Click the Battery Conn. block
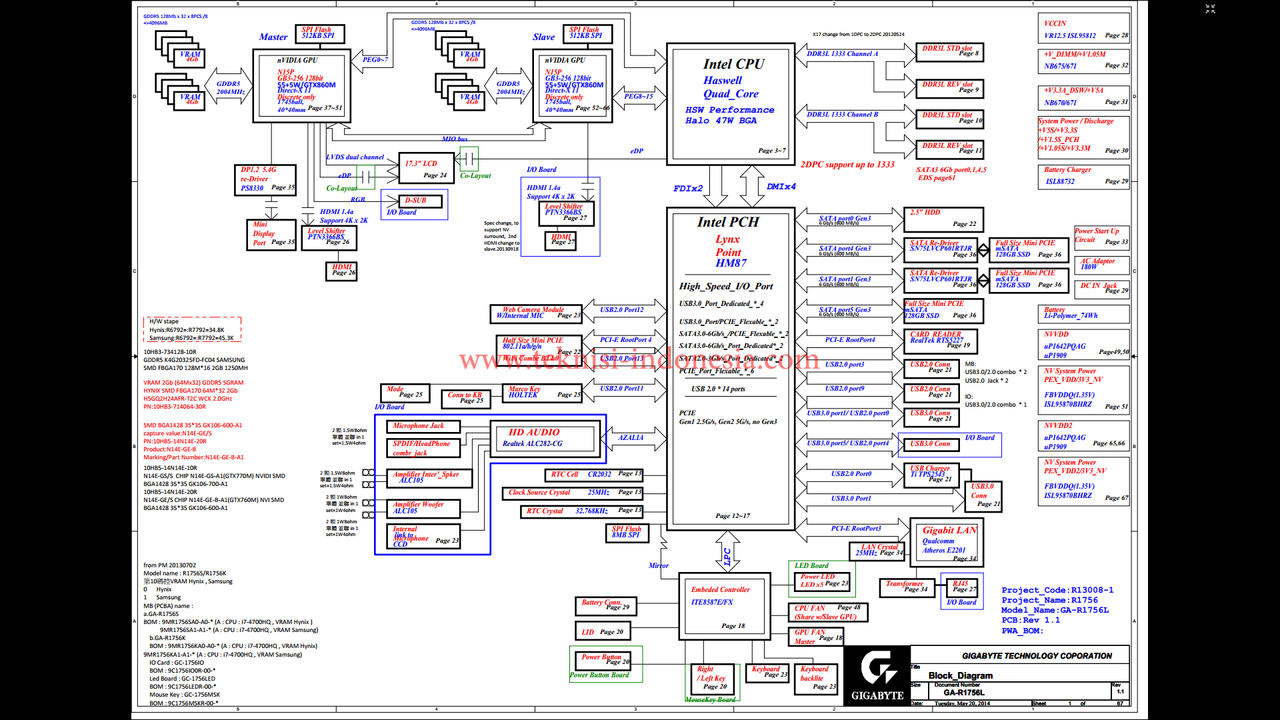1280x720 pixels. [605, 605]
